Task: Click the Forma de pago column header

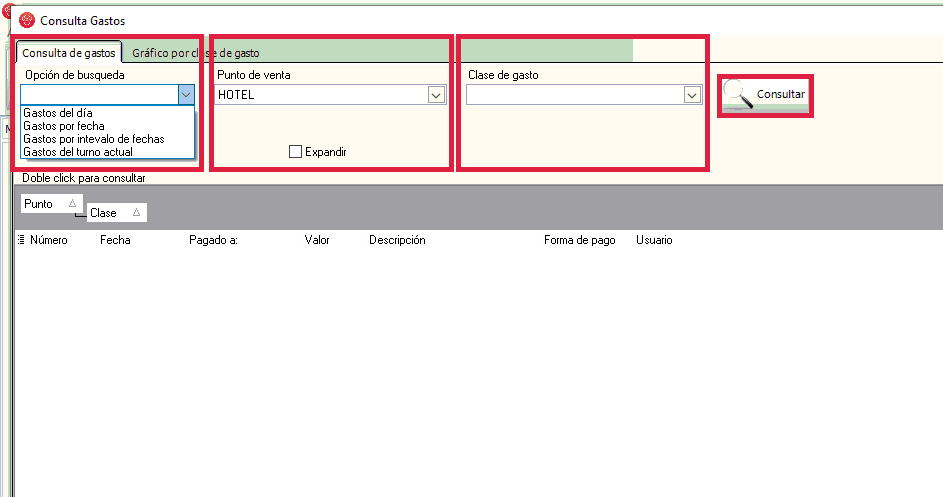Action: [579, 240]
